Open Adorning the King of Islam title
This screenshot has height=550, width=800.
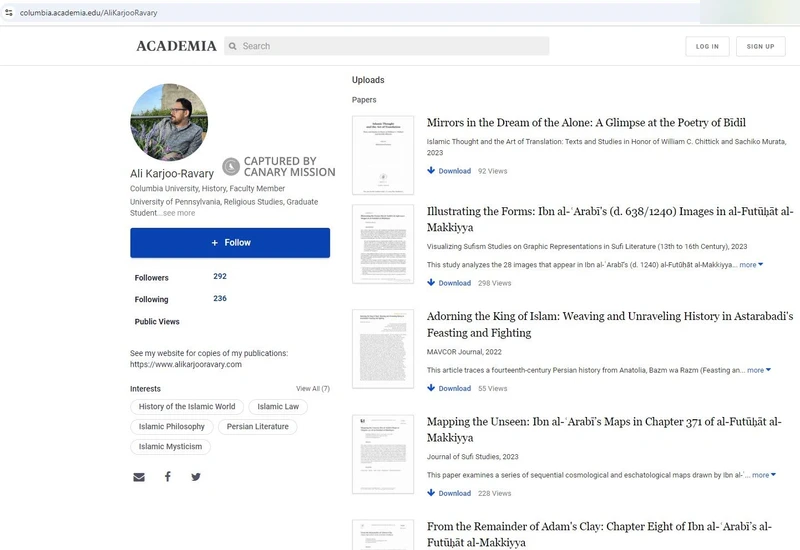tap(610, 324)
